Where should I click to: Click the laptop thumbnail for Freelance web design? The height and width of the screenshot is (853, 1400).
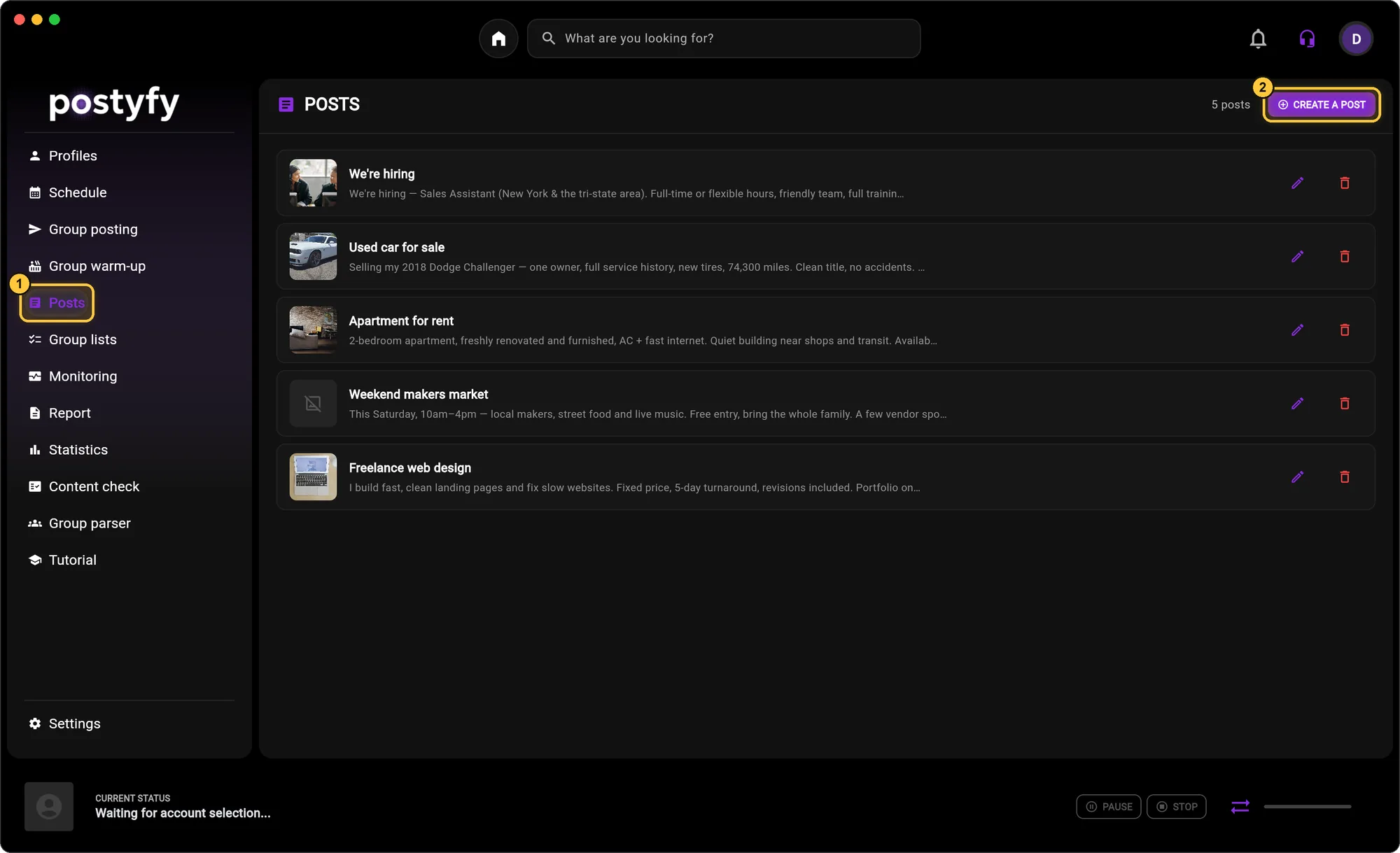(313, 477)
